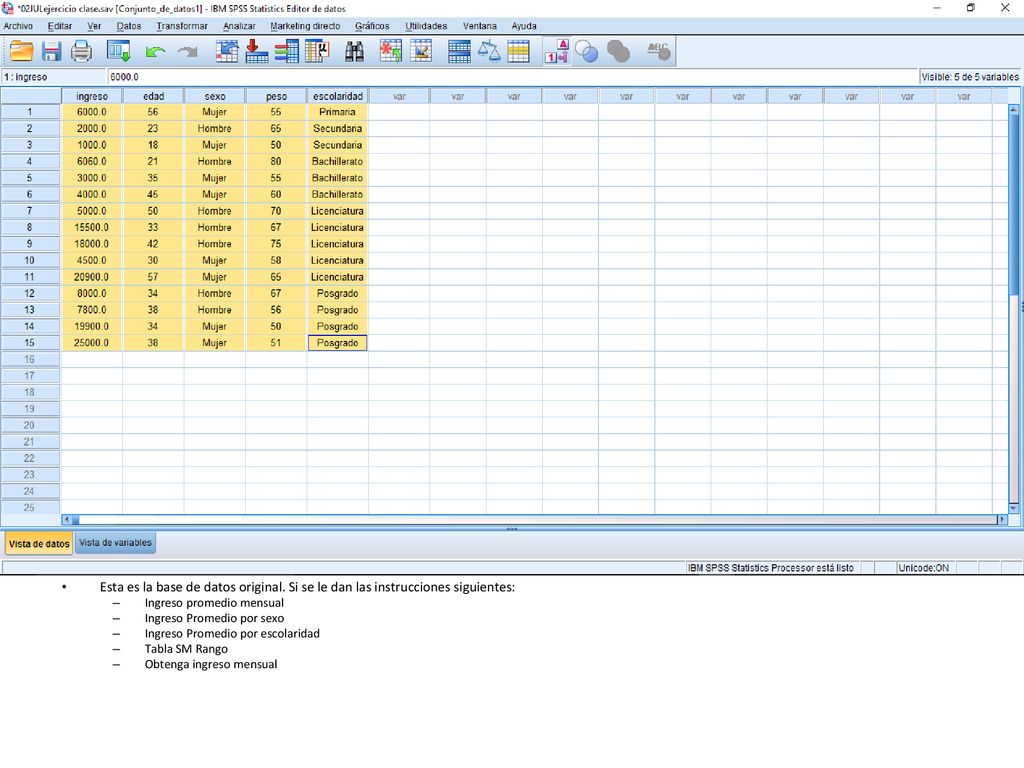Run descriptive statistics icon with mu symbol
Viewport: 1024px width, 768px height.
pyautogui.click(x=317, y=51)
